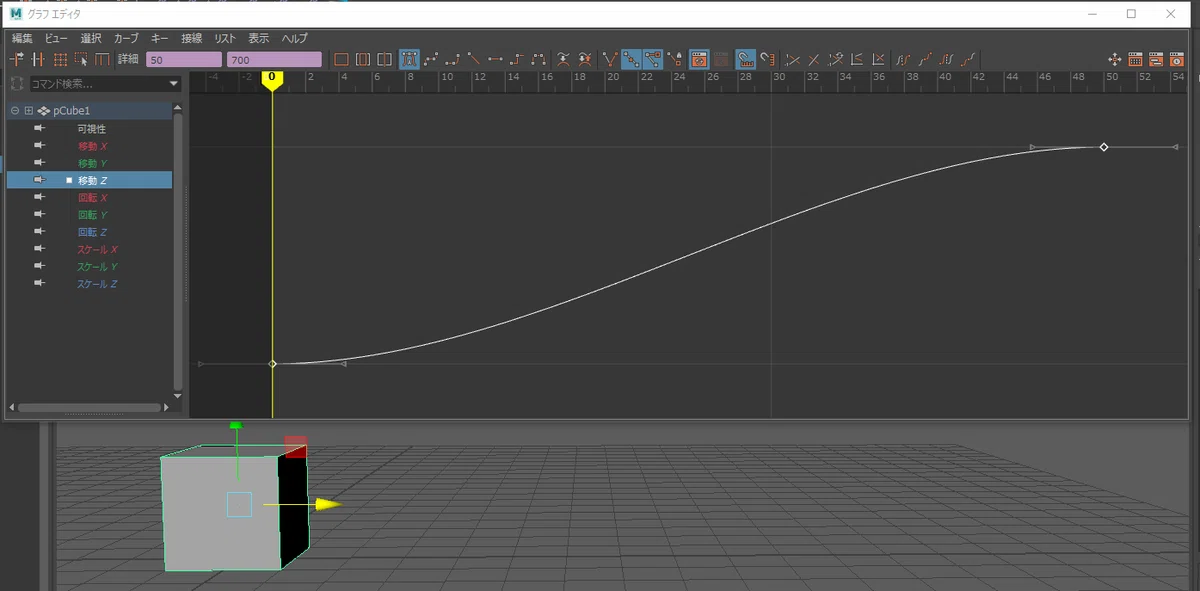Select the Move Nearest Picked Key tool
Screen dimensions: 1200x591
16,59
